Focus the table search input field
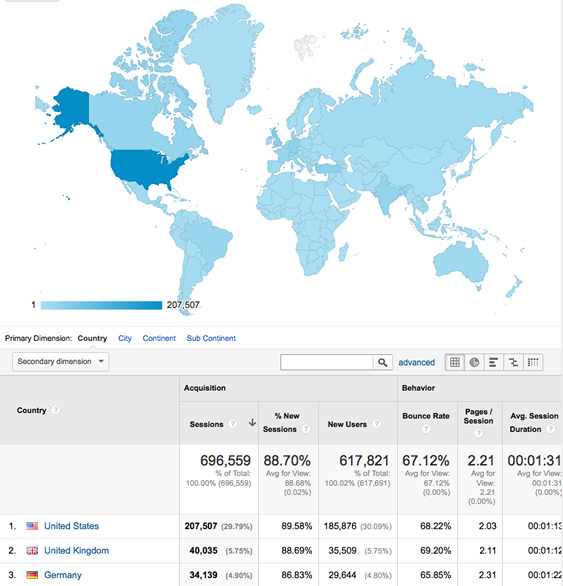 click(x=327, y=362)
